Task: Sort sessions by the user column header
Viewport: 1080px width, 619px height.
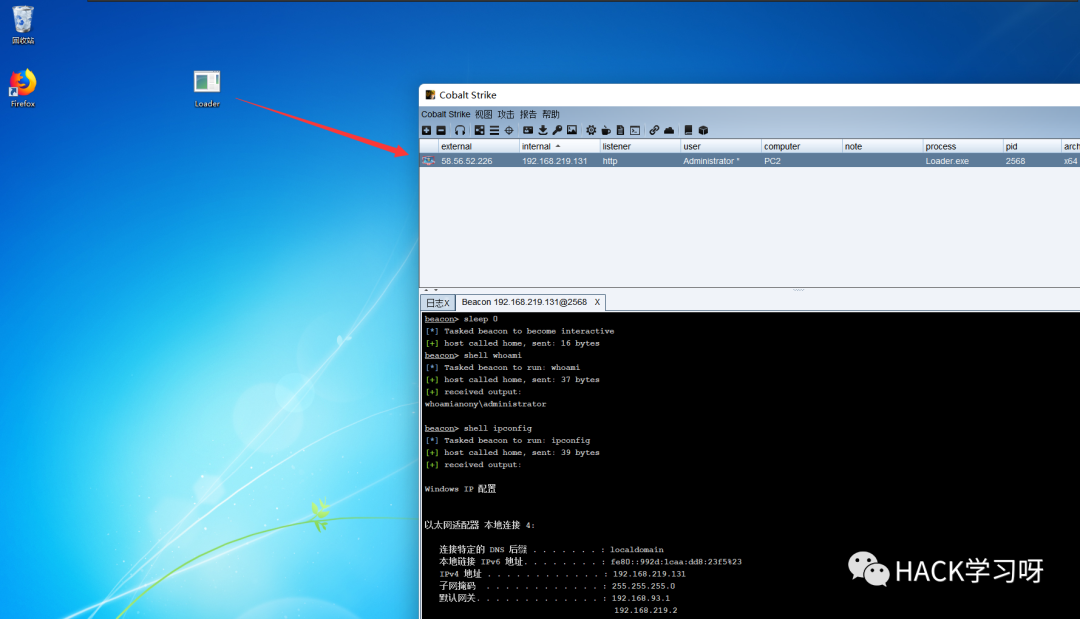Action: coord(720,146)
